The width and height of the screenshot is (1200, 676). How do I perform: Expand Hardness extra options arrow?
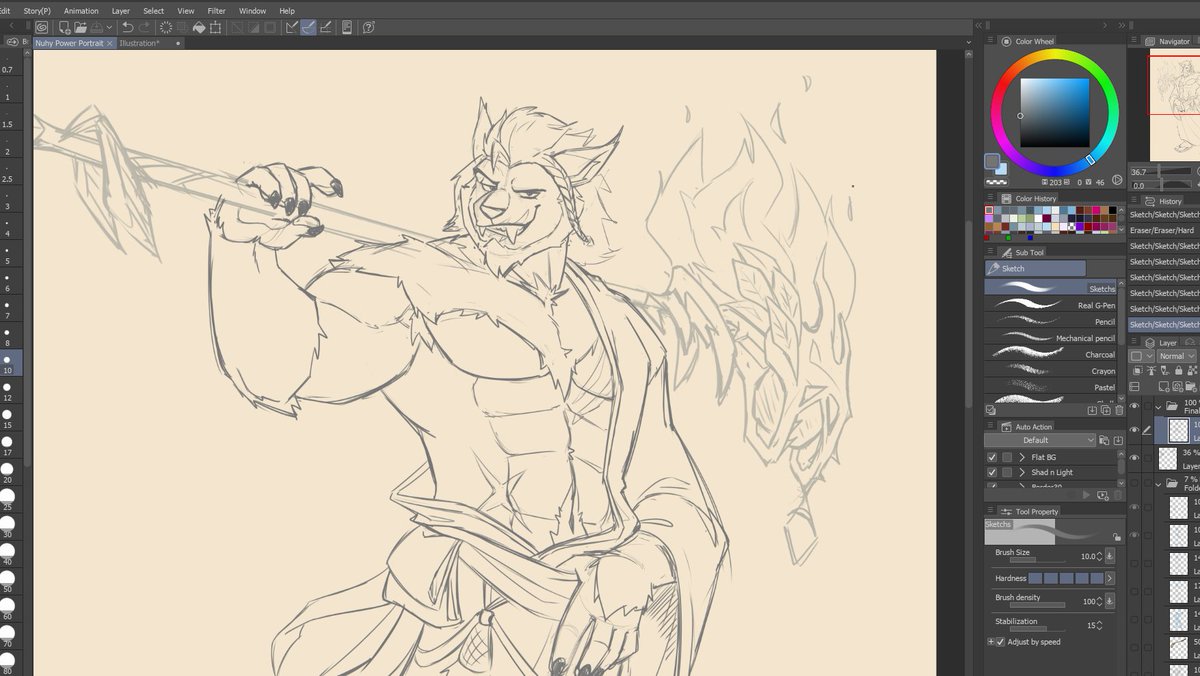click(x=1110, y=578)
